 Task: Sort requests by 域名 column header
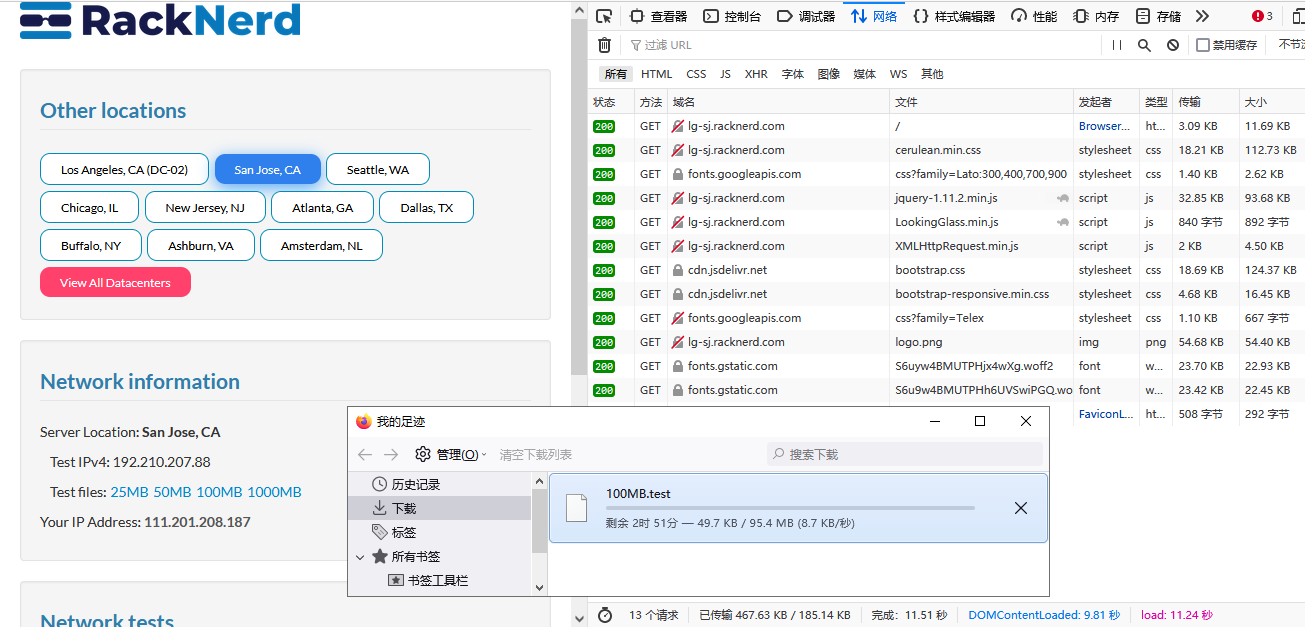coord(778,102)
